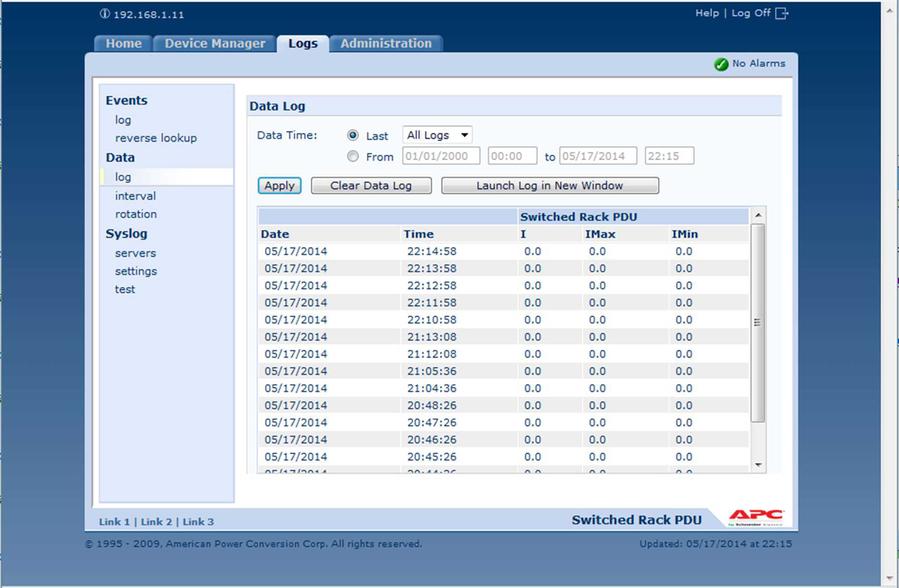Click Launch Log in New Window

(x=549, y=185)
